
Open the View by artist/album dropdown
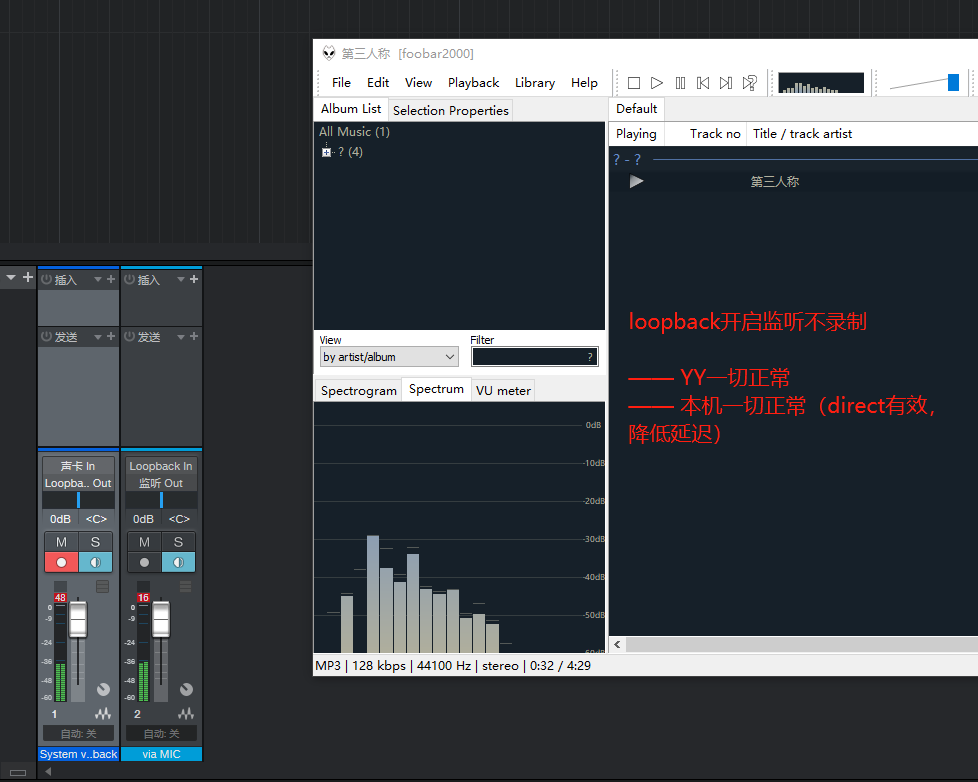pos(388,357)
